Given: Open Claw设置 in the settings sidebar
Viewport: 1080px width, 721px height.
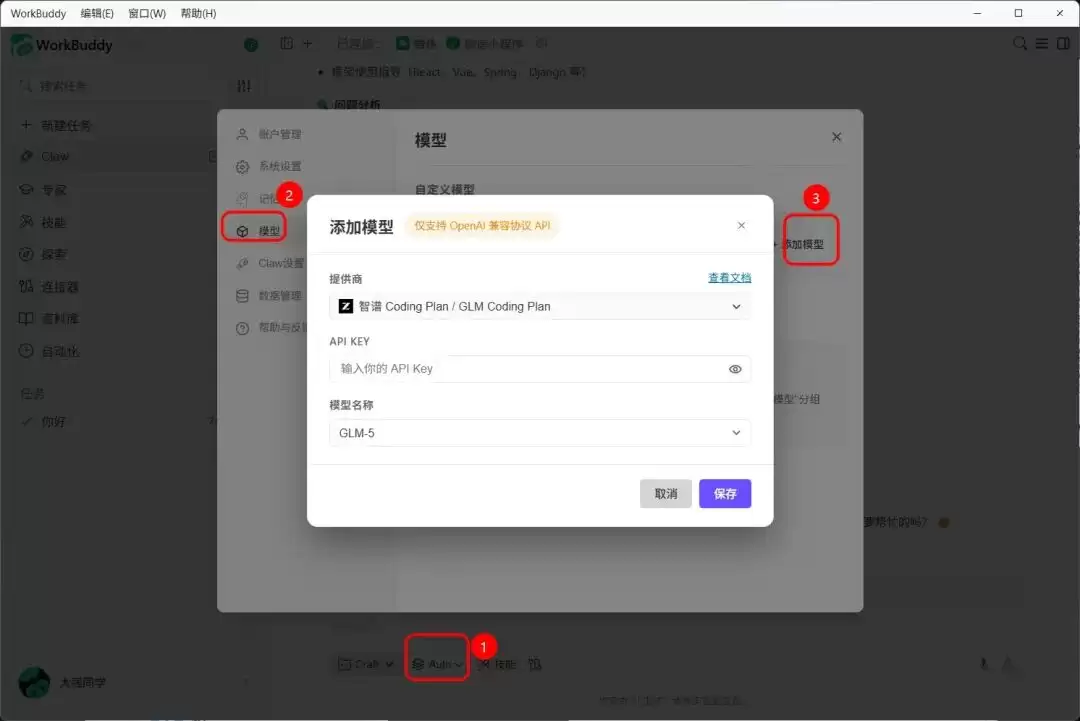Looking at the screenshot, I should point(270,263).
